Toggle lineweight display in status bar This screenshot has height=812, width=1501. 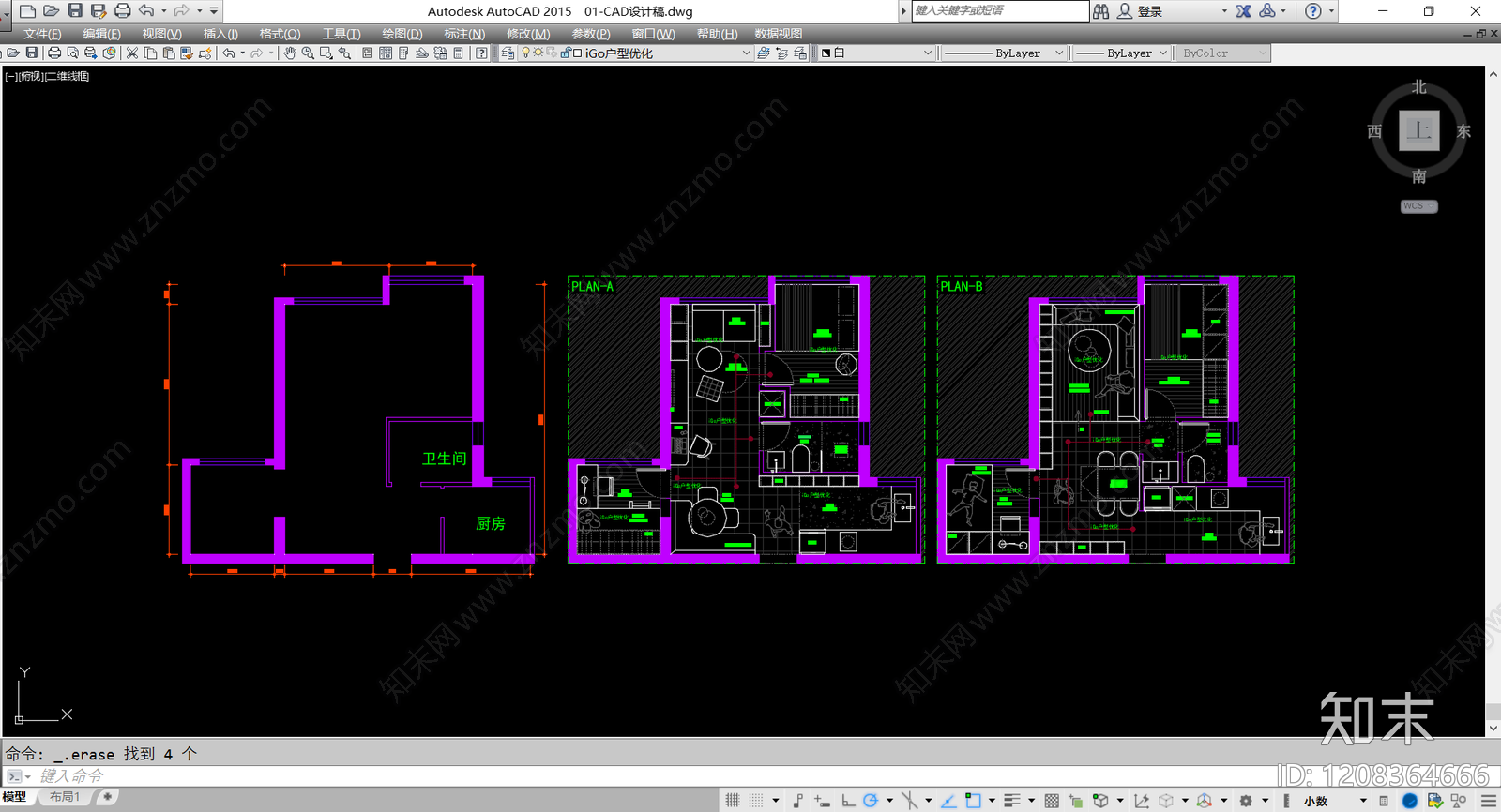[x=1012, y=801]
